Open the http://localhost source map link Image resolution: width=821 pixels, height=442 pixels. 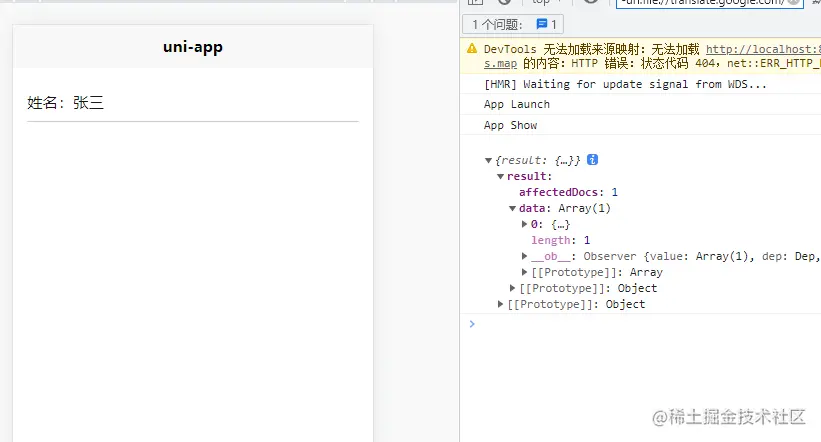[763, 49]
